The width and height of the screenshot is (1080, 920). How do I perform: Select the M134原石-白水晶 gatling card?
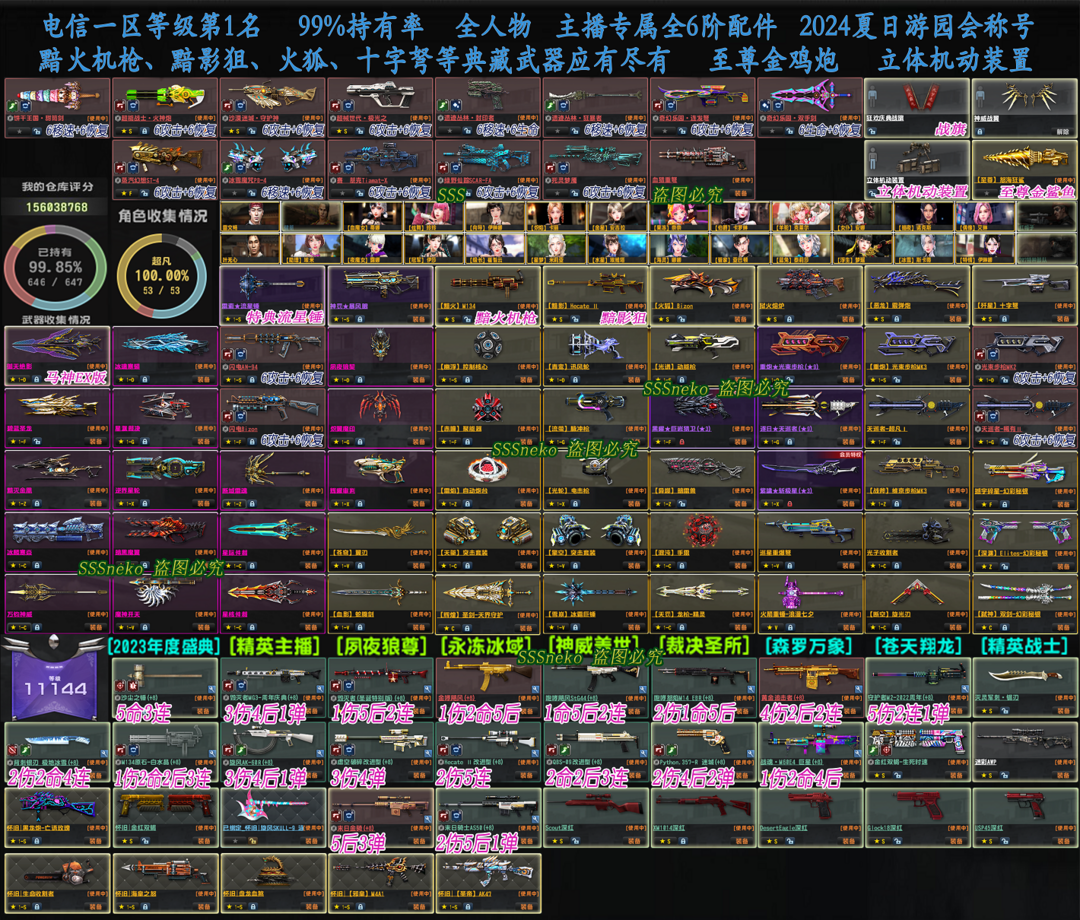[x=165, y=752]
